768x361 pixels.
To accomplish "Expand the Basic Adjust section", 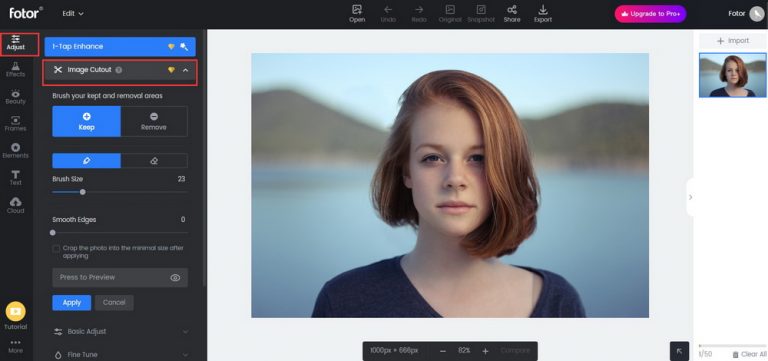I will pyautogui.click(x=120, y=332).
